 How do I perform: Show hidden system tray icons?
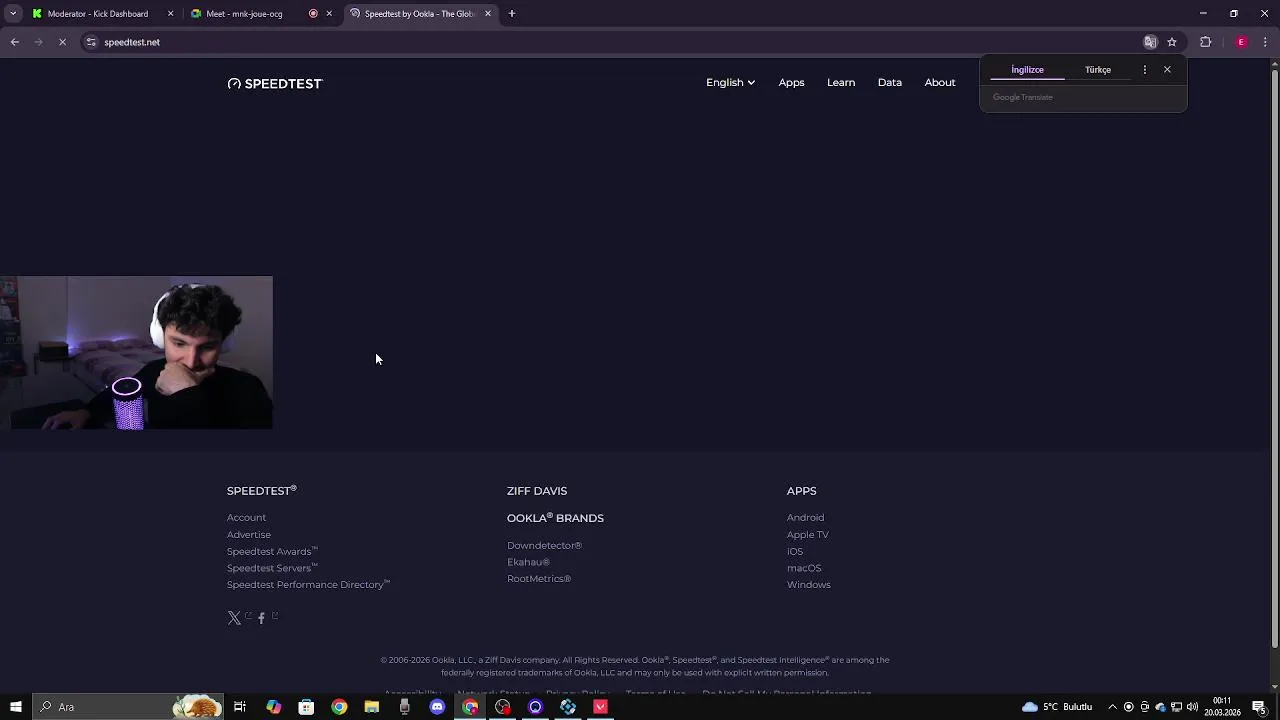tap(1112, 707)
